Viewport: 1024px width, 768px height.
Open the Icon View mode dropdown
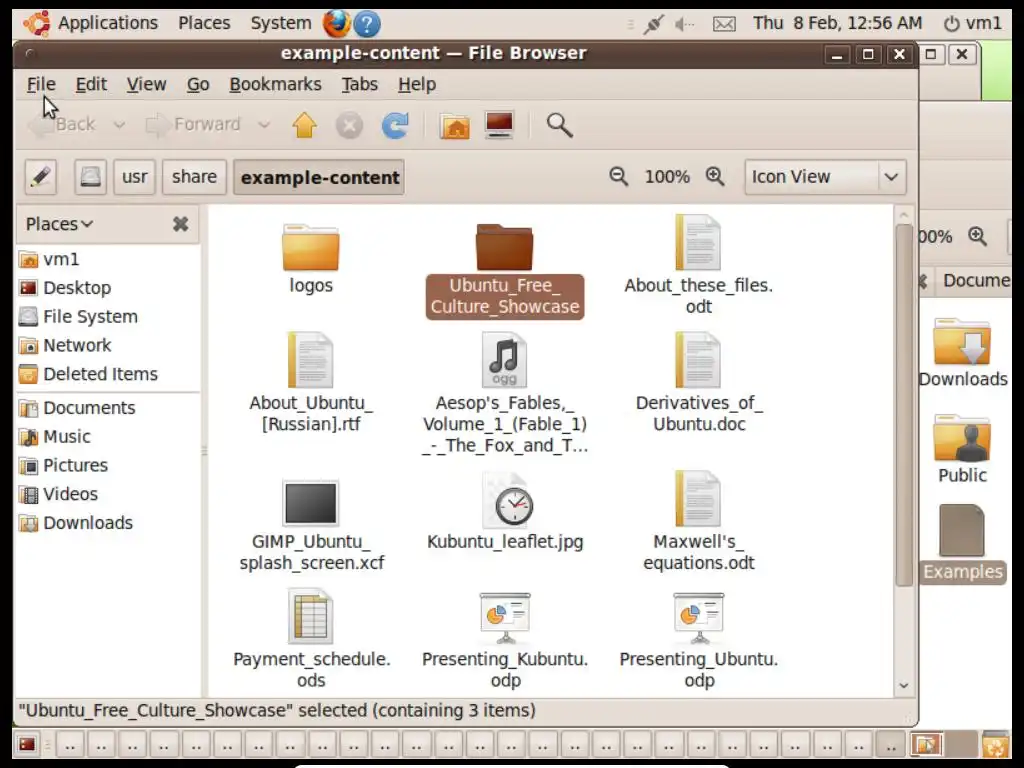(x=825, y=177)
